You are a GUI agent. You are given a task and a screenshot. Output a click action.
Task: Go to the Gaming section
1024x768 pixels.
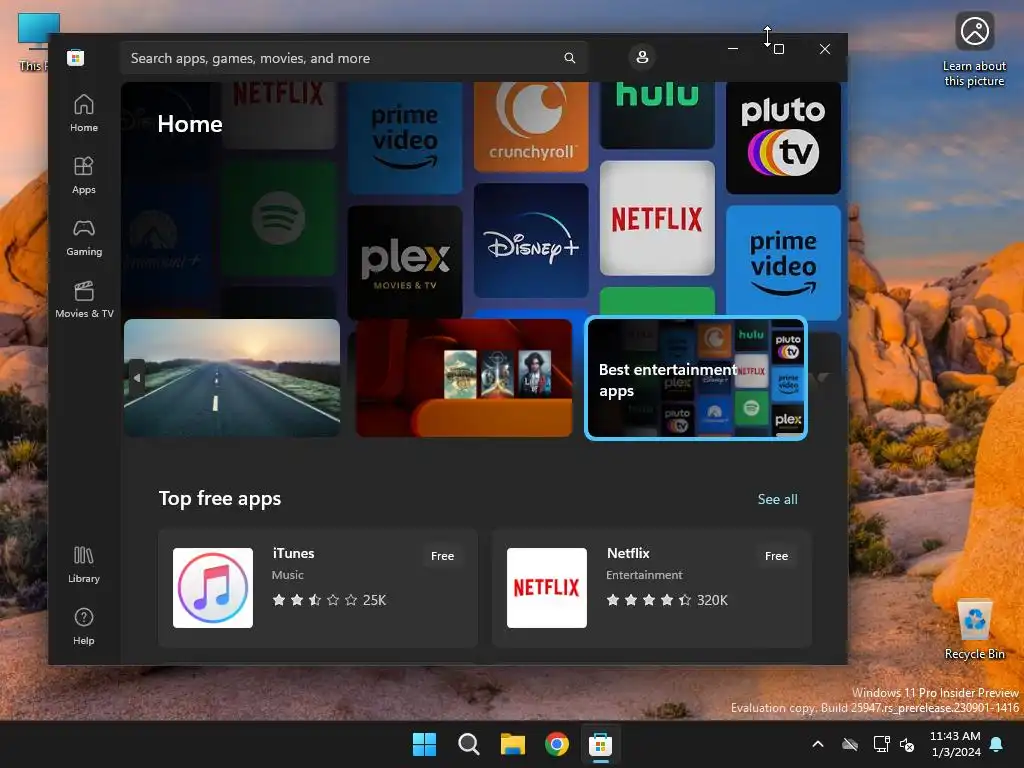pyautogui.click(x=84, y=237)
